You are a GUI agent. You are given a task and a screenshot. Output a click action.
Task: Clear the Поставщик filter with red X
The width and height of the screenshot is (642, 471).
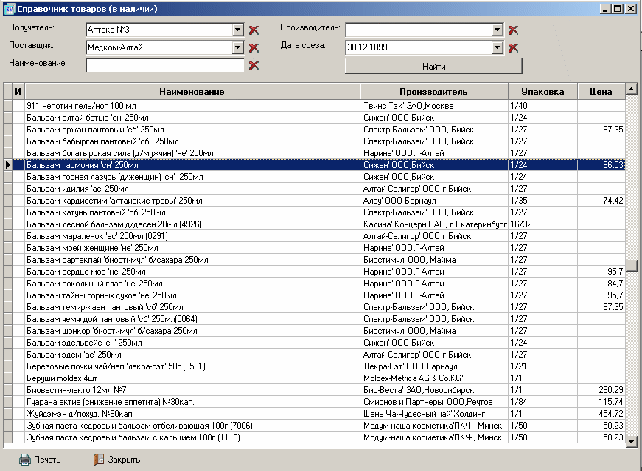[253, 47]
